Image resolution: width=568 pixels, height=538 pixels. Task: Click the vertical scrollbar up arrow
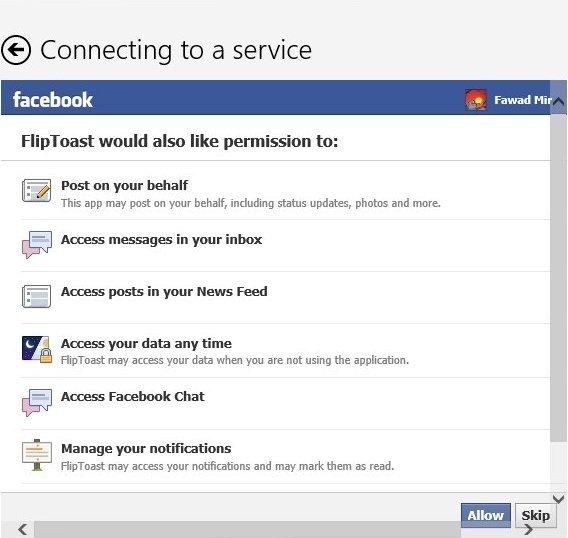tap(558, 101)
